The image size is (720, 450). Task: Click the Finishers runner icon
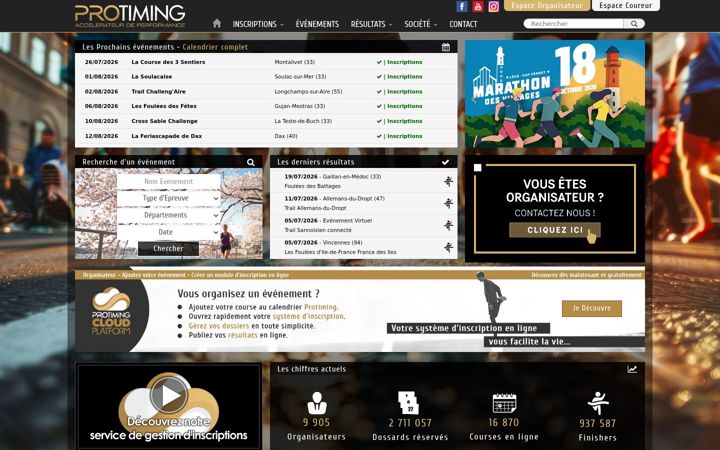(x=597, y=403)
